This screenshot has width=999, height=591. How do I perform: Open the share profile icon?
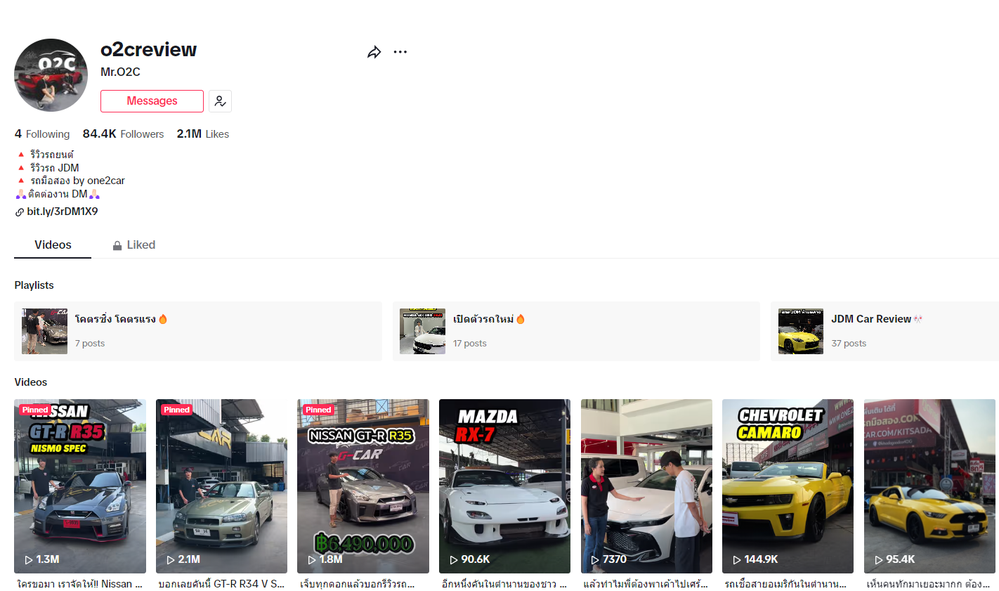(x=374, y=51)
